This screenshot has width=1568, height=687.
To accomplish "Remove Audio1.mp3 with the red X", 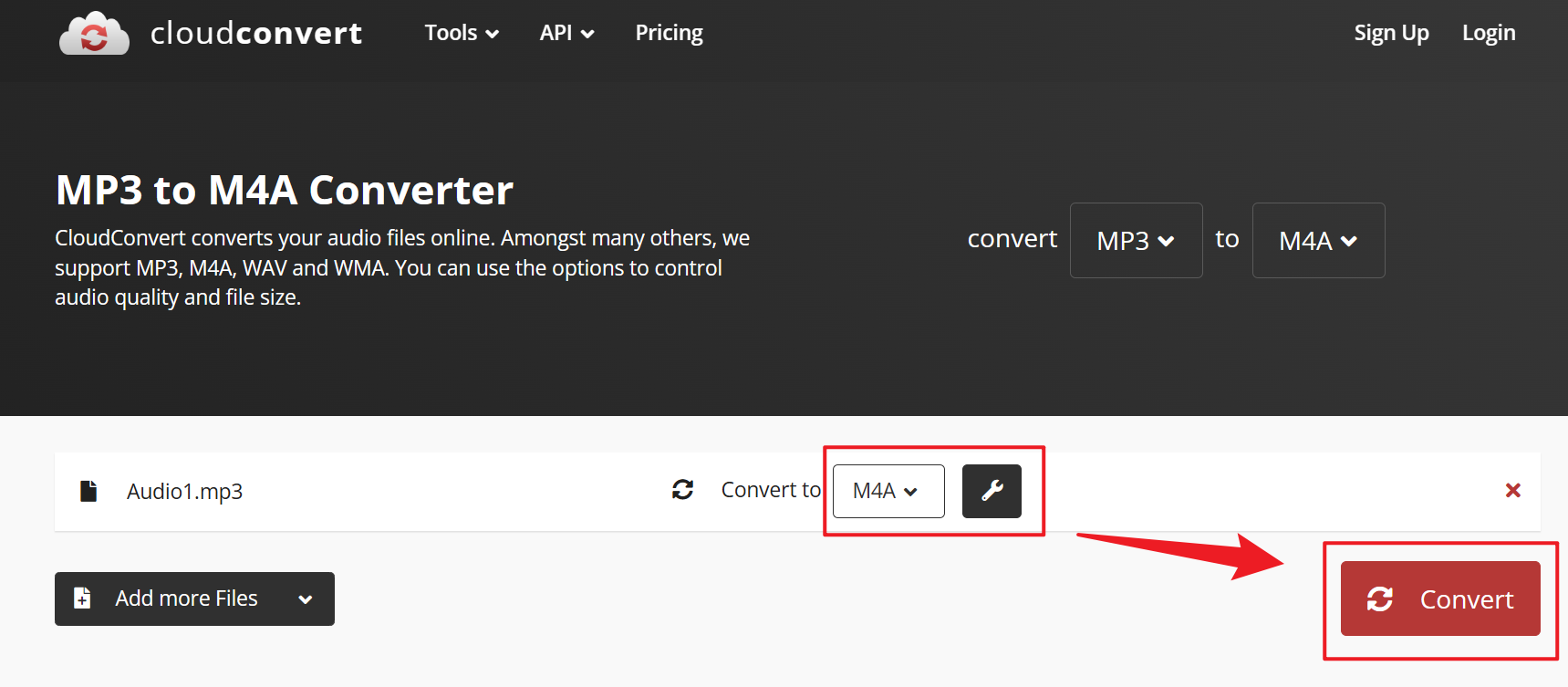I will point(1512,491).
